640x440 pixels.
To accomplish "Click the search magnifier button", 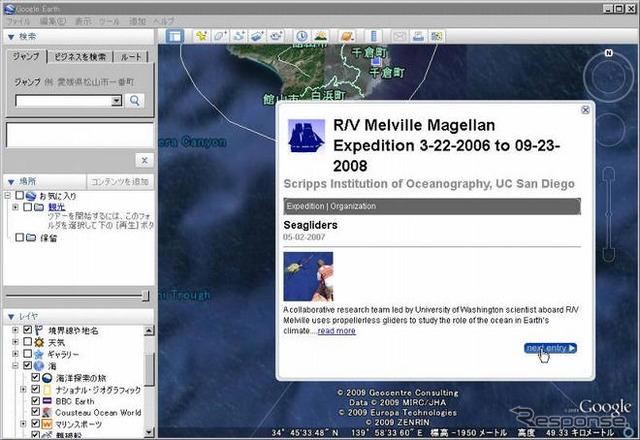I will point(135,100).
